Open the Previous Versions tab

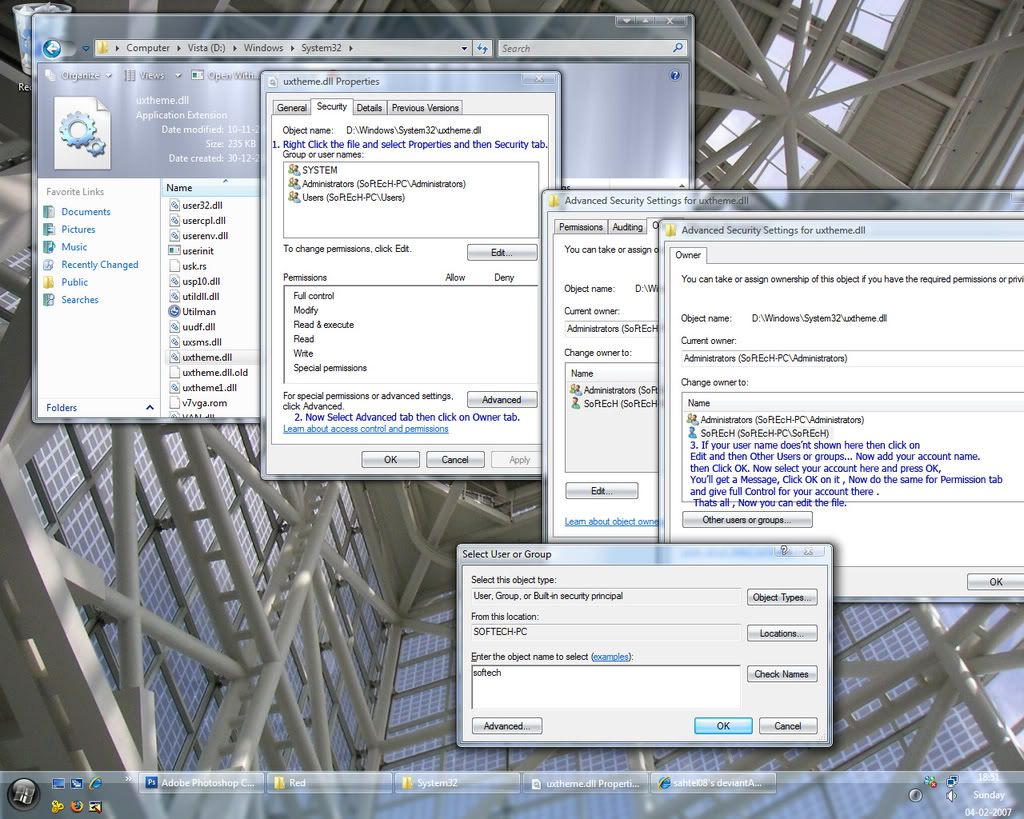425,108
